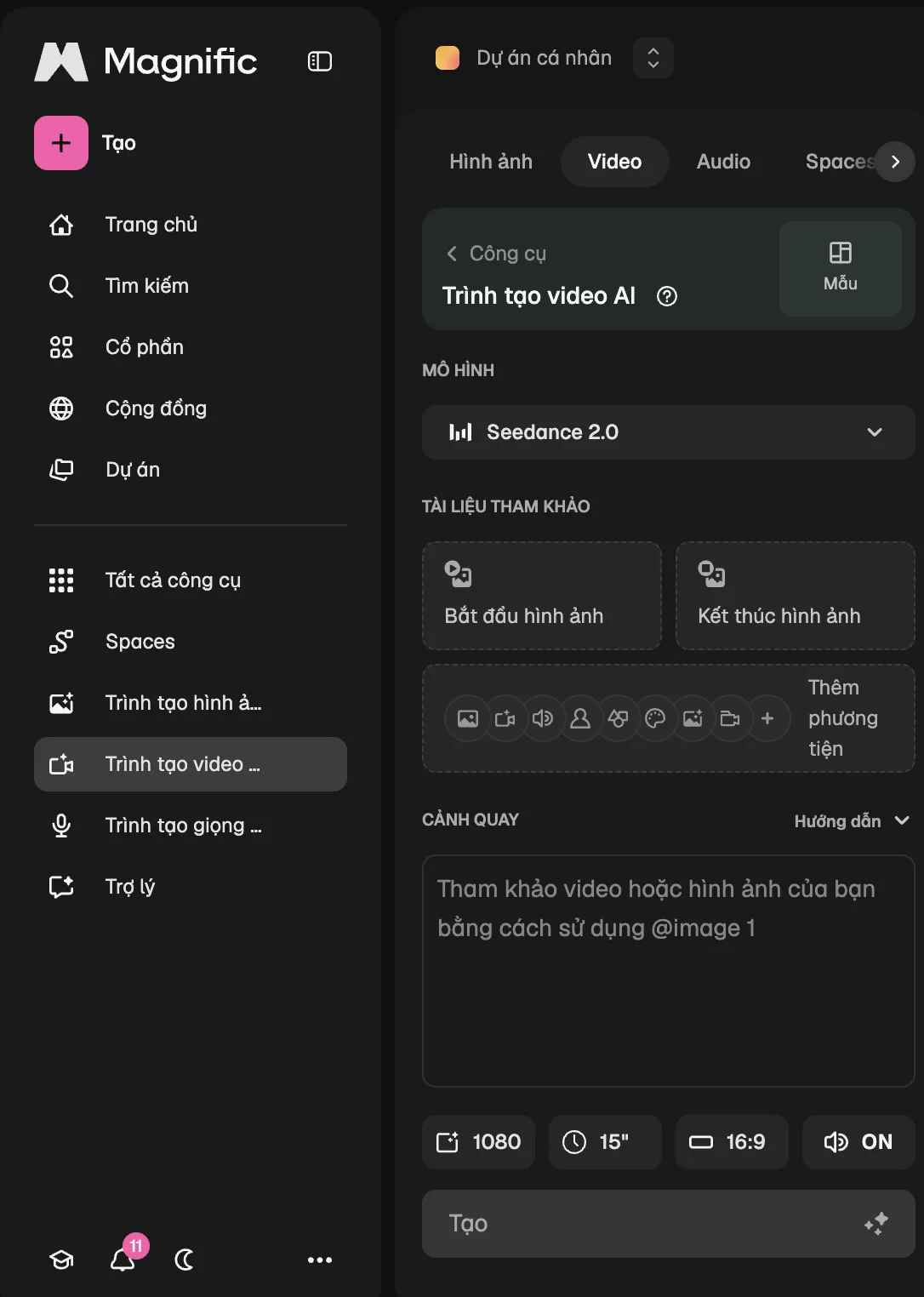Select Trình tạo video in sidebar
The width and height of the screenshot is (924, 1297).
click(191, 764)
